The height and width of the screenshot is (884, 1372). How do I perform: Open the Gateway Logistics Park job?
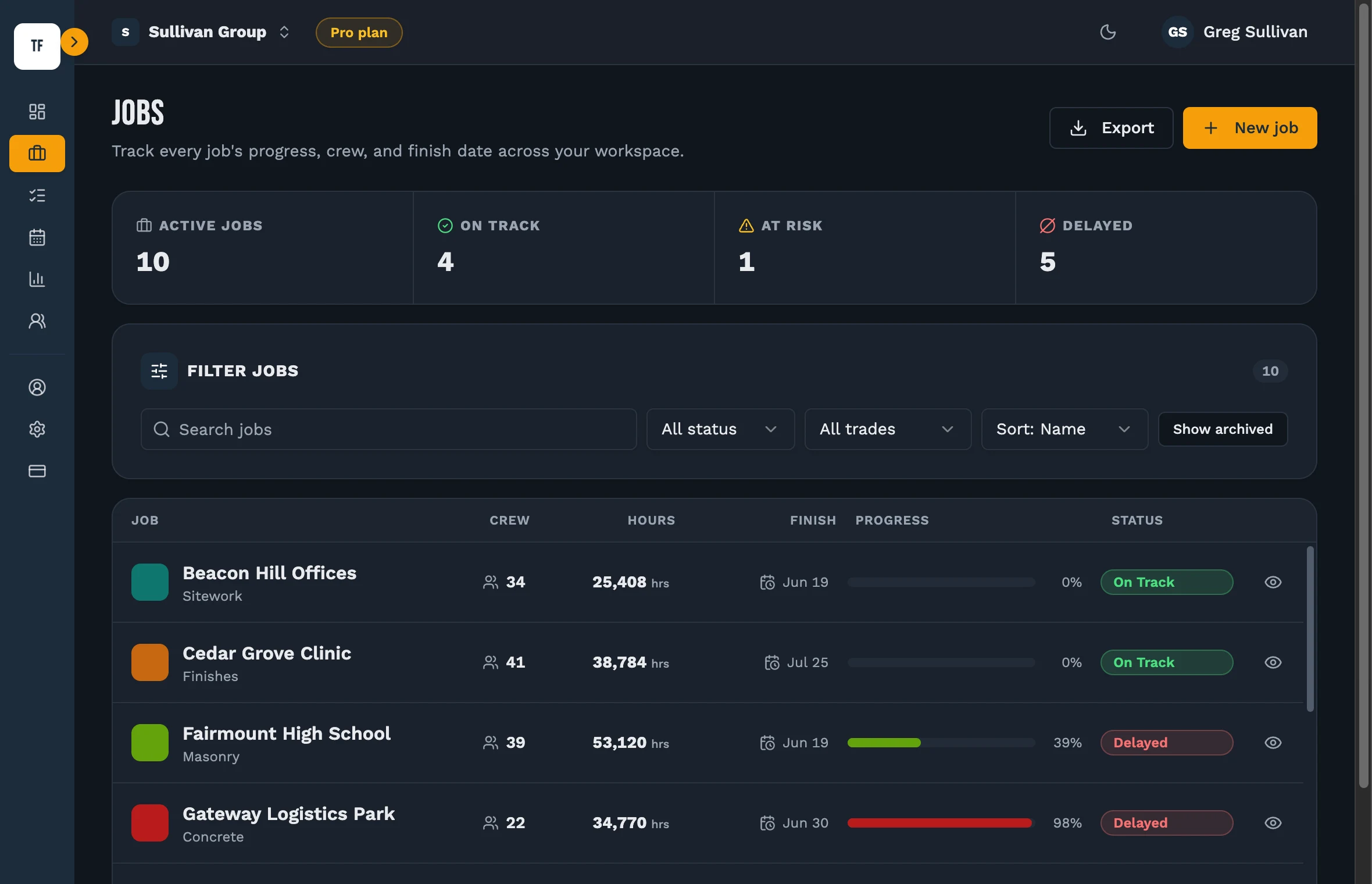pos(289,814)
